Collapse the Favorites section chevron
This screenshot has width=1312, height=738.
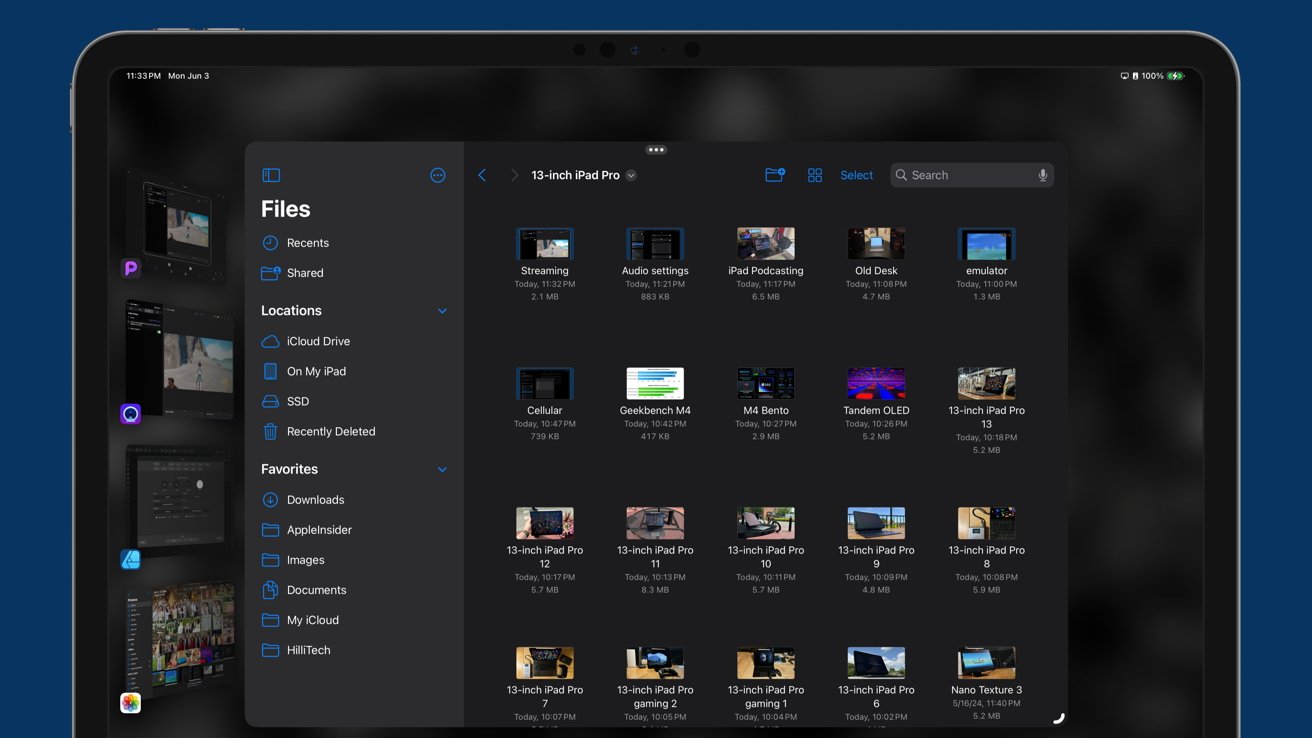tap(442, 469)
